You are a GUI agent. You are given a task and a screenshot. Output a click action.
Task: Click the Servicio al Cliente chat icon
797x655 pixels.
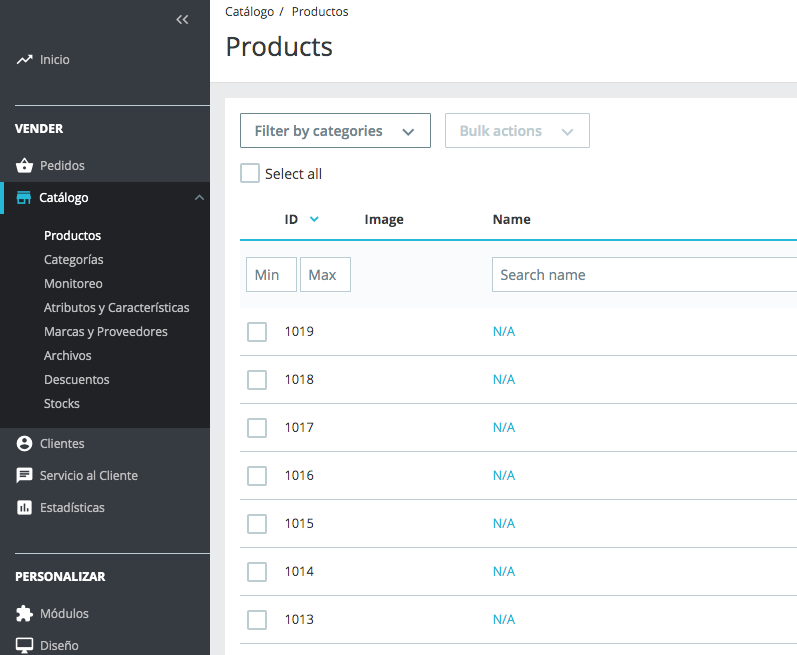25,476
